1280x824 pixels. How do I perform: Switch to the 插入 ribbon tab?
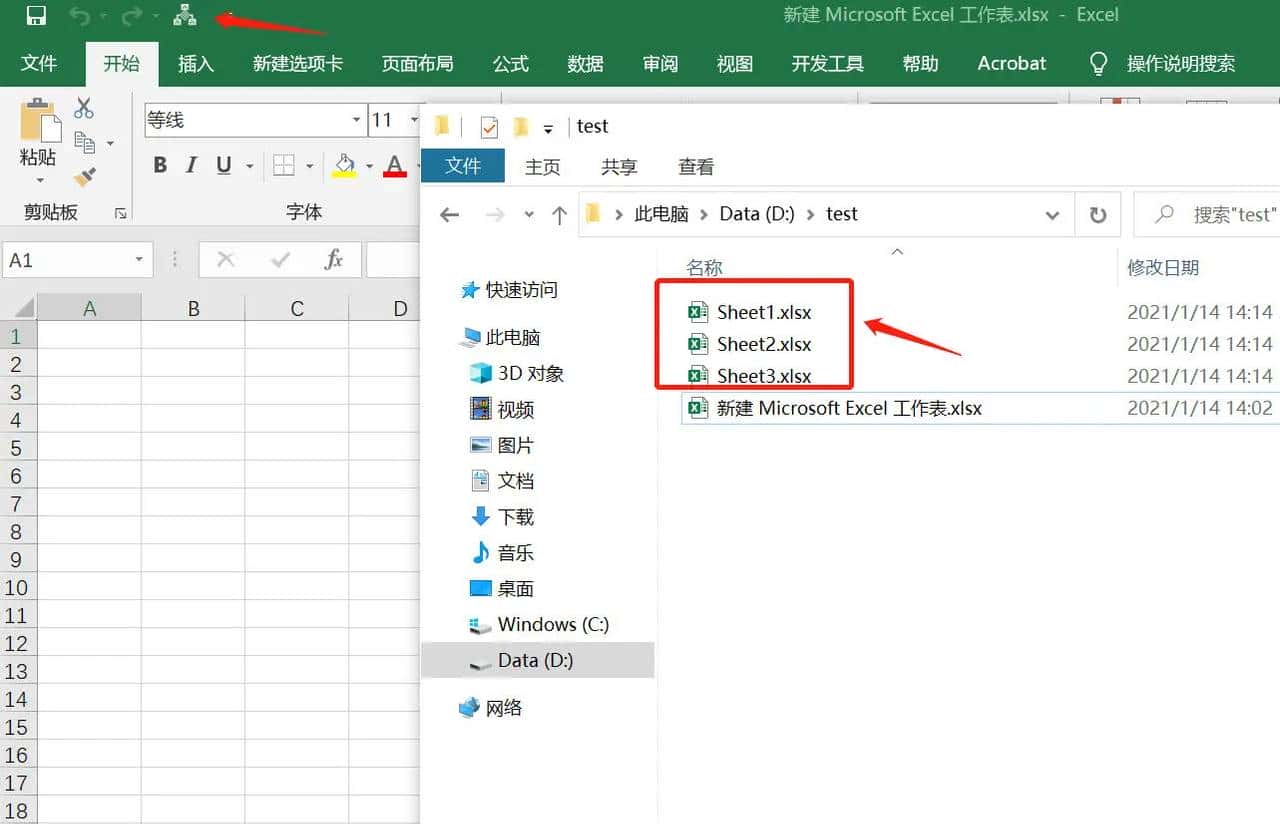tap(196, 63)
